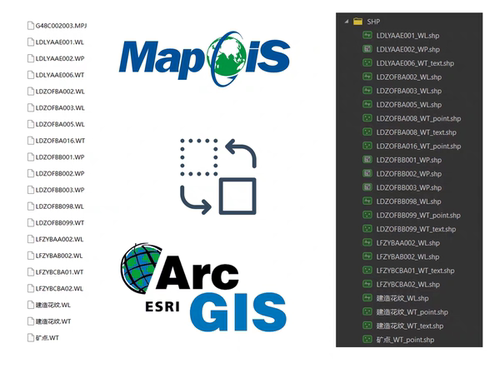Select LDZOFBB099_WT_point.shp in SHP folder
500x368 pixels.
pyautogui.click(x=418, y=215)
